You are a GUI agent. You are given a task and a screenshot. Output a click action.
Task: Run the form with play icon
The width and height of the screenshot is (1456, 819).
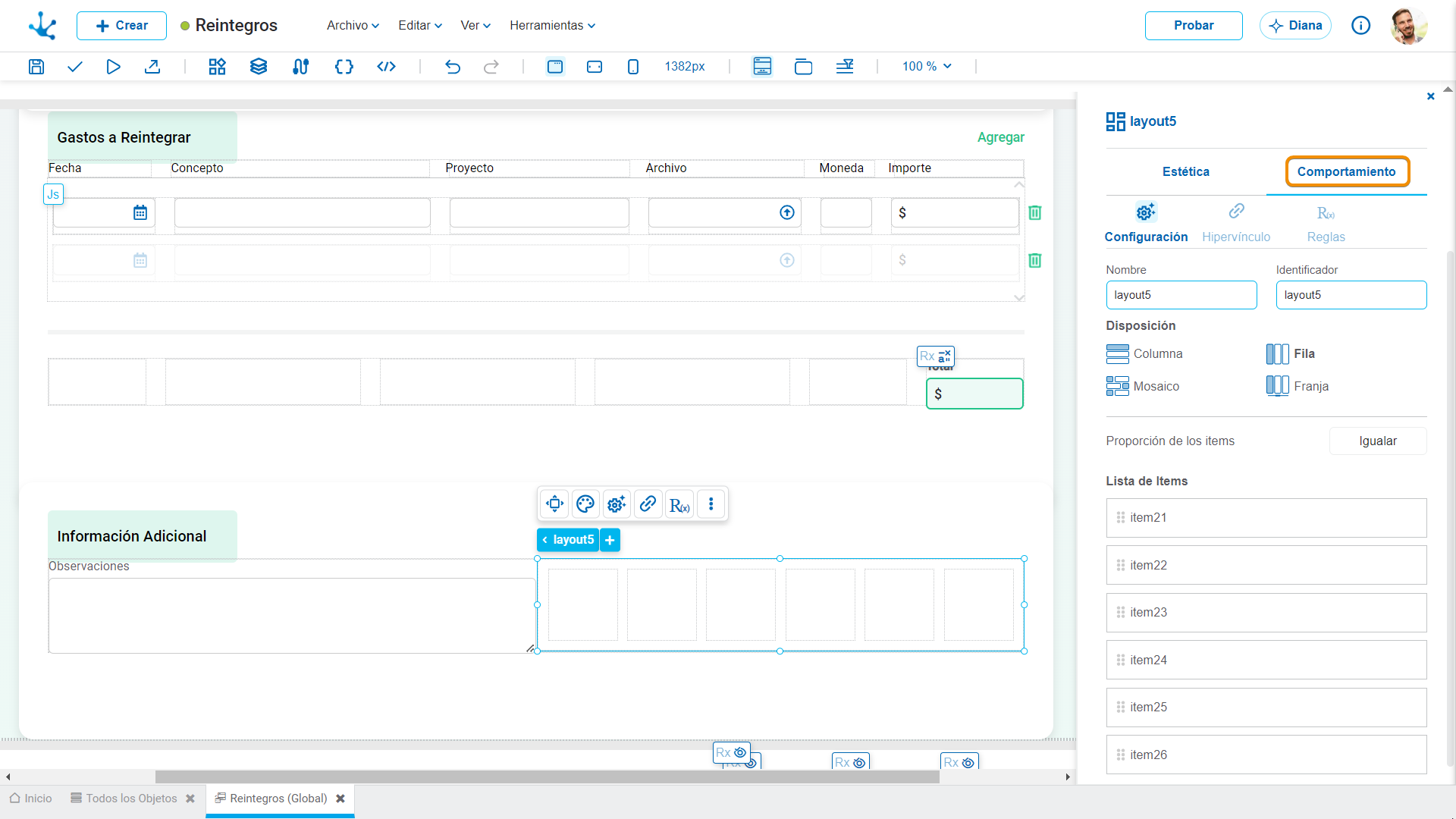(113, 67)
